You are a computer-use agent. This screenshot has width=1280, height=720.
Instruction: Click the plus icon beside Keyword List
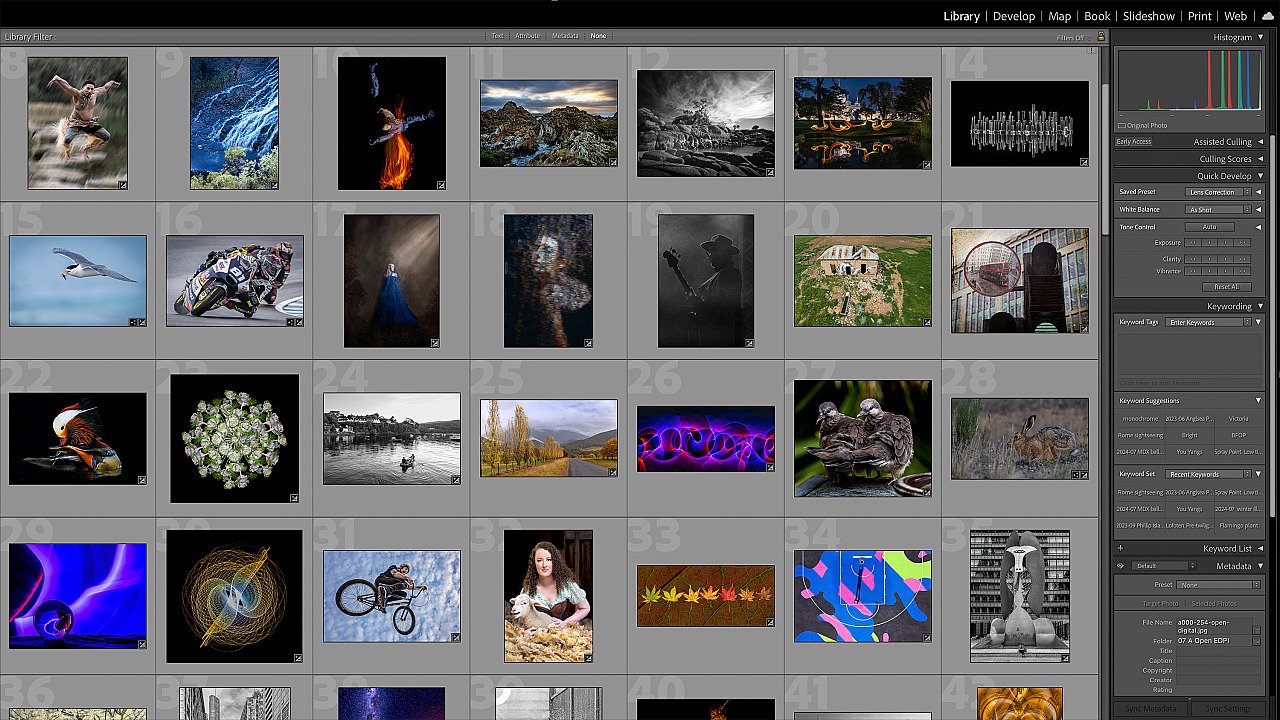point(1122,548)
